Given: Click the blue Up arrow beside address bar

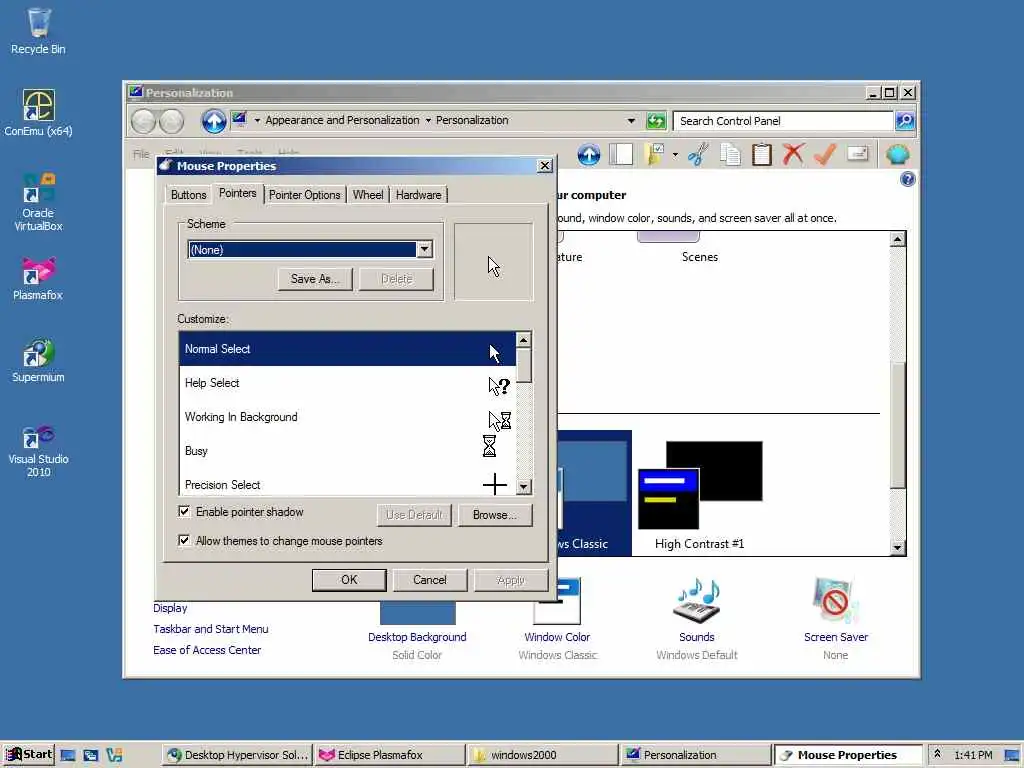Looking at the screenshot, I should coord(214,121).
